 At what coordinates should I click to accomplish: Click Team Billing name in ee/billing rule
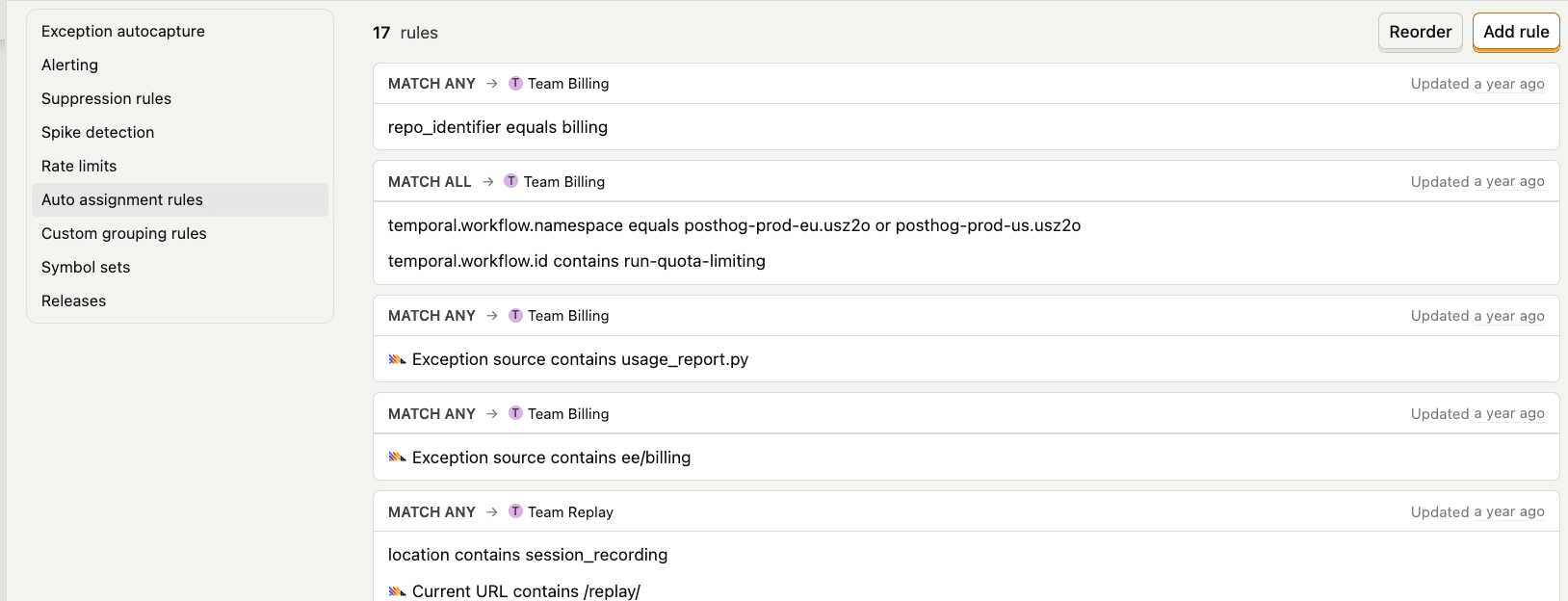(568, 413)
